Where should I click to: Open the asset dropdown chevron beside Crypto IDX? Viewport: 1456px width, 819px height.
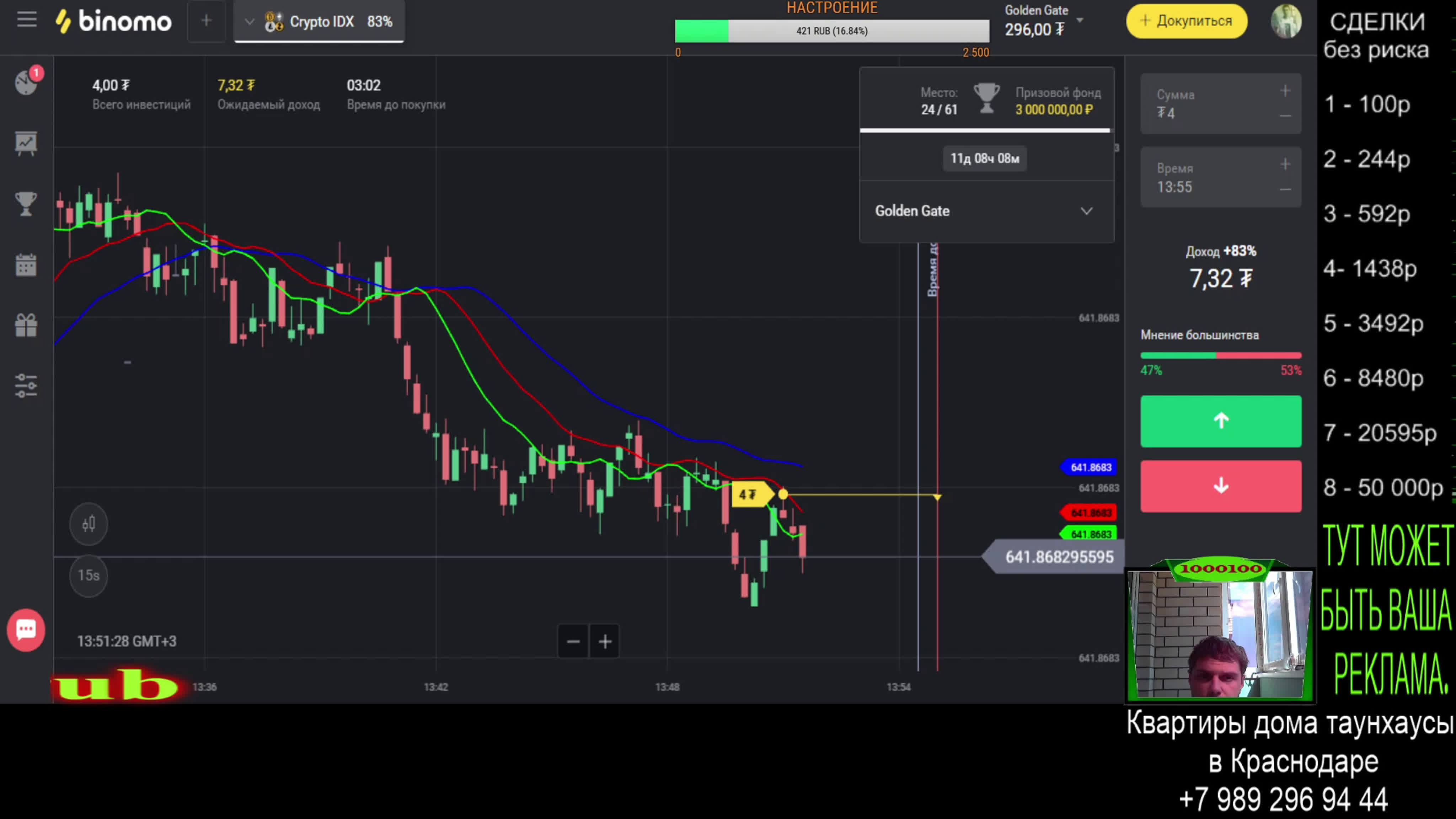pyautogui.click(x=249, y=22)
